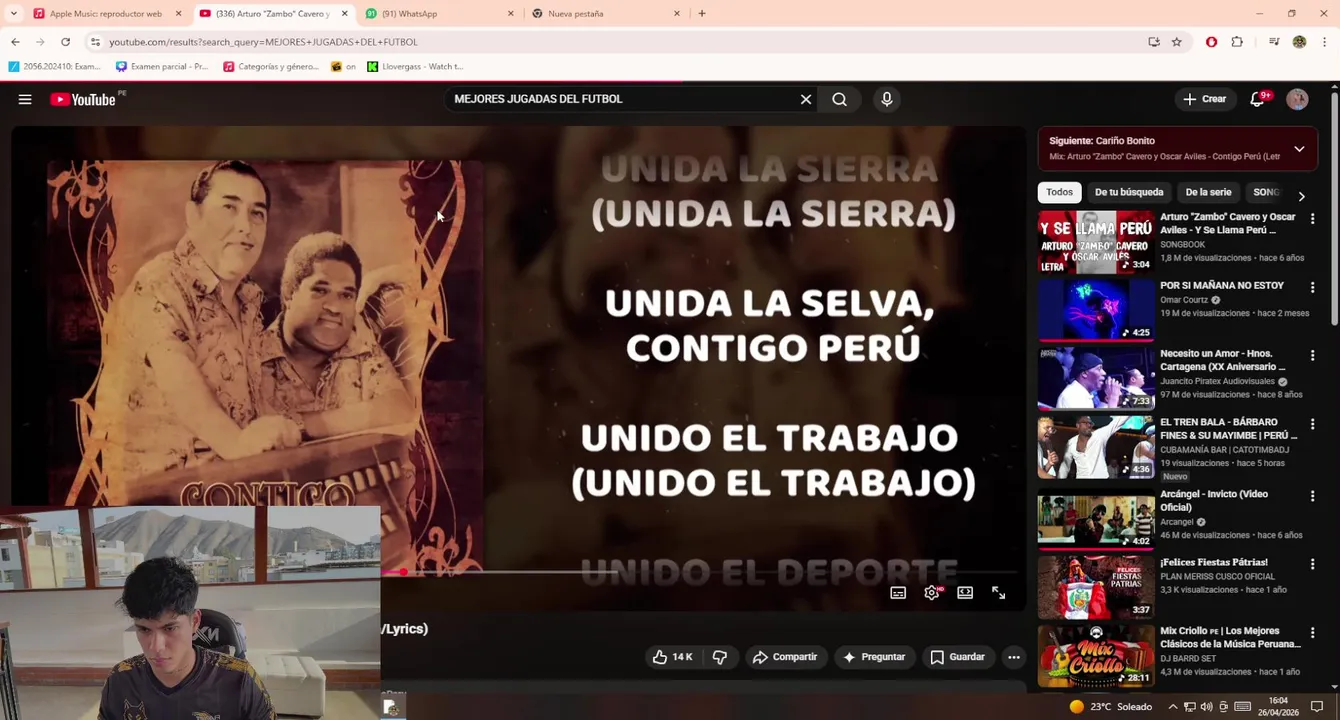Screen dimensions: 1340x720
Task: Go to the YouTube home logo
Action: [83, 99]
